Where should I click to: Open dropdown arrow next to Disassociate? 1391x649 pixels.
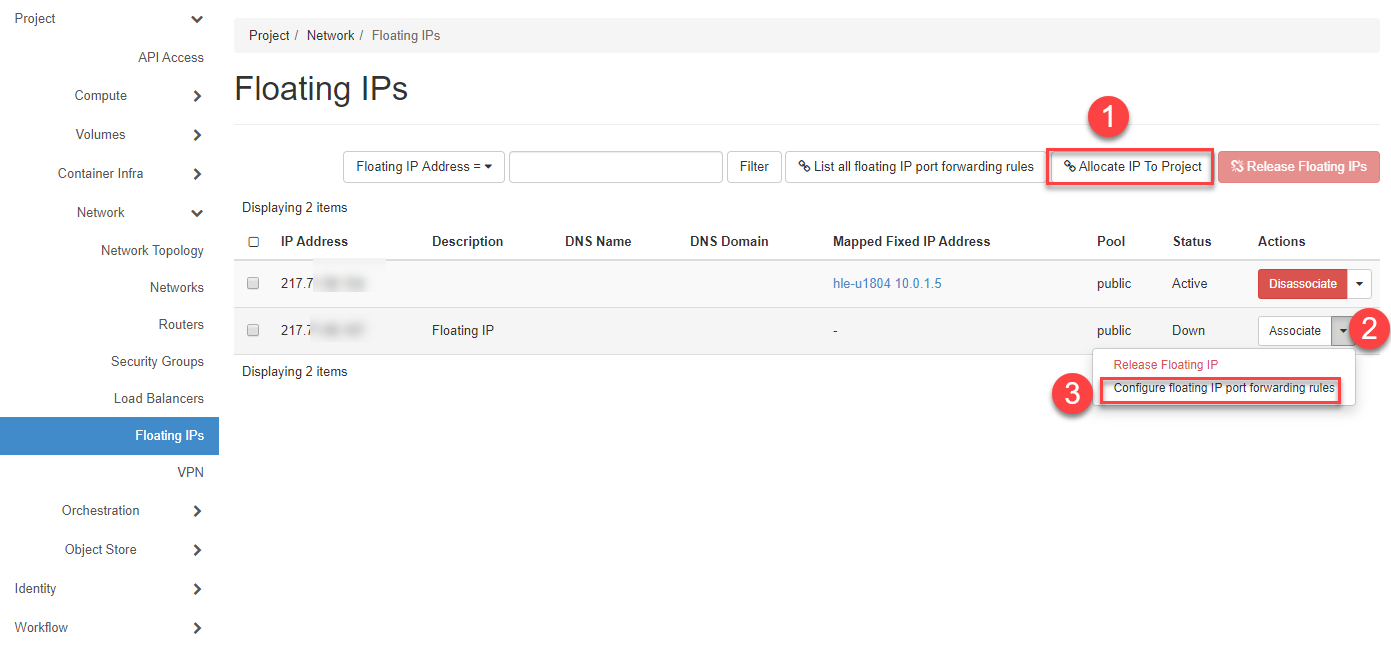point(1359,284)
